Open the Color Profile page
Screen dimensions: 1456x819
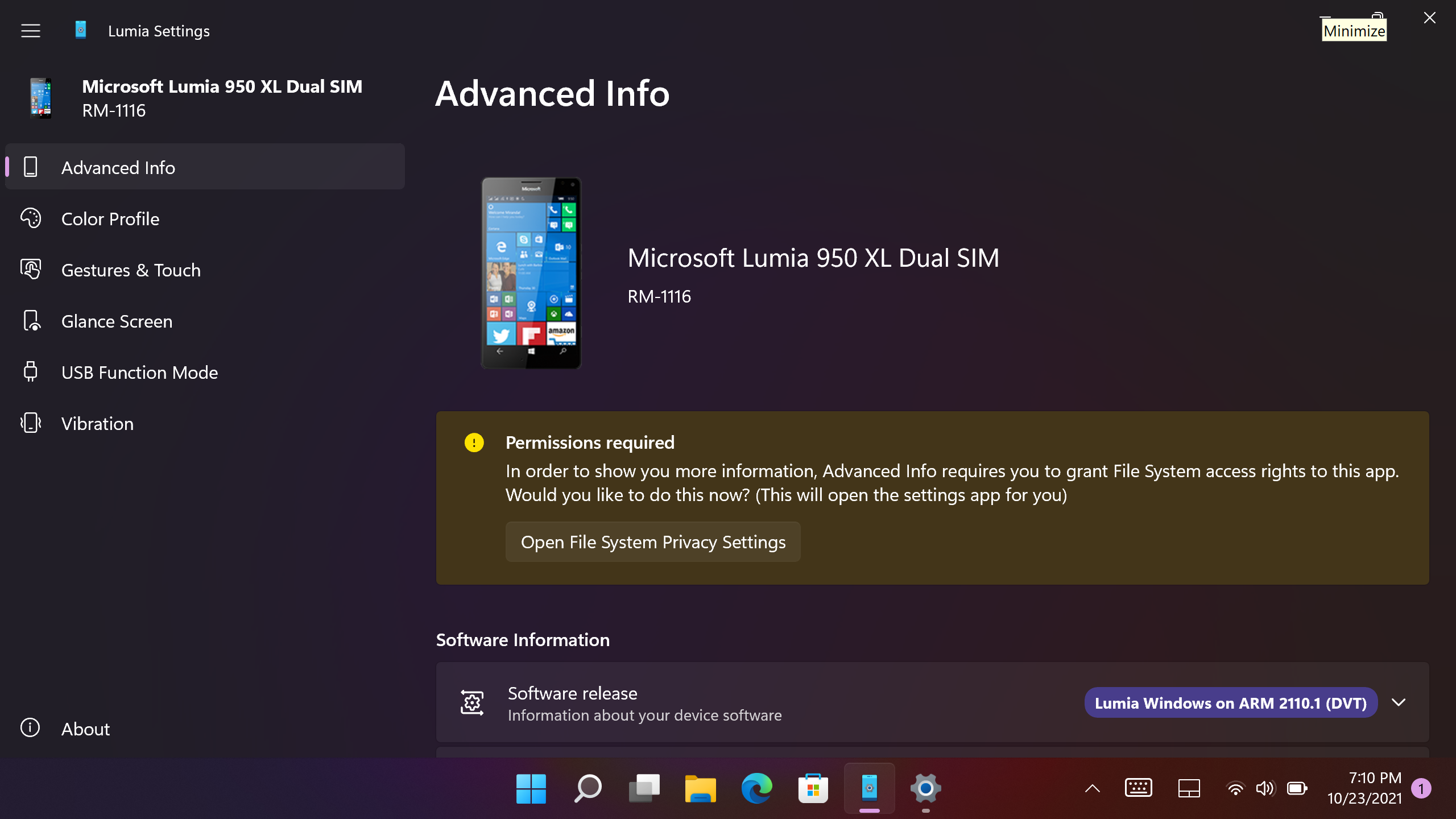pos(205,218)
